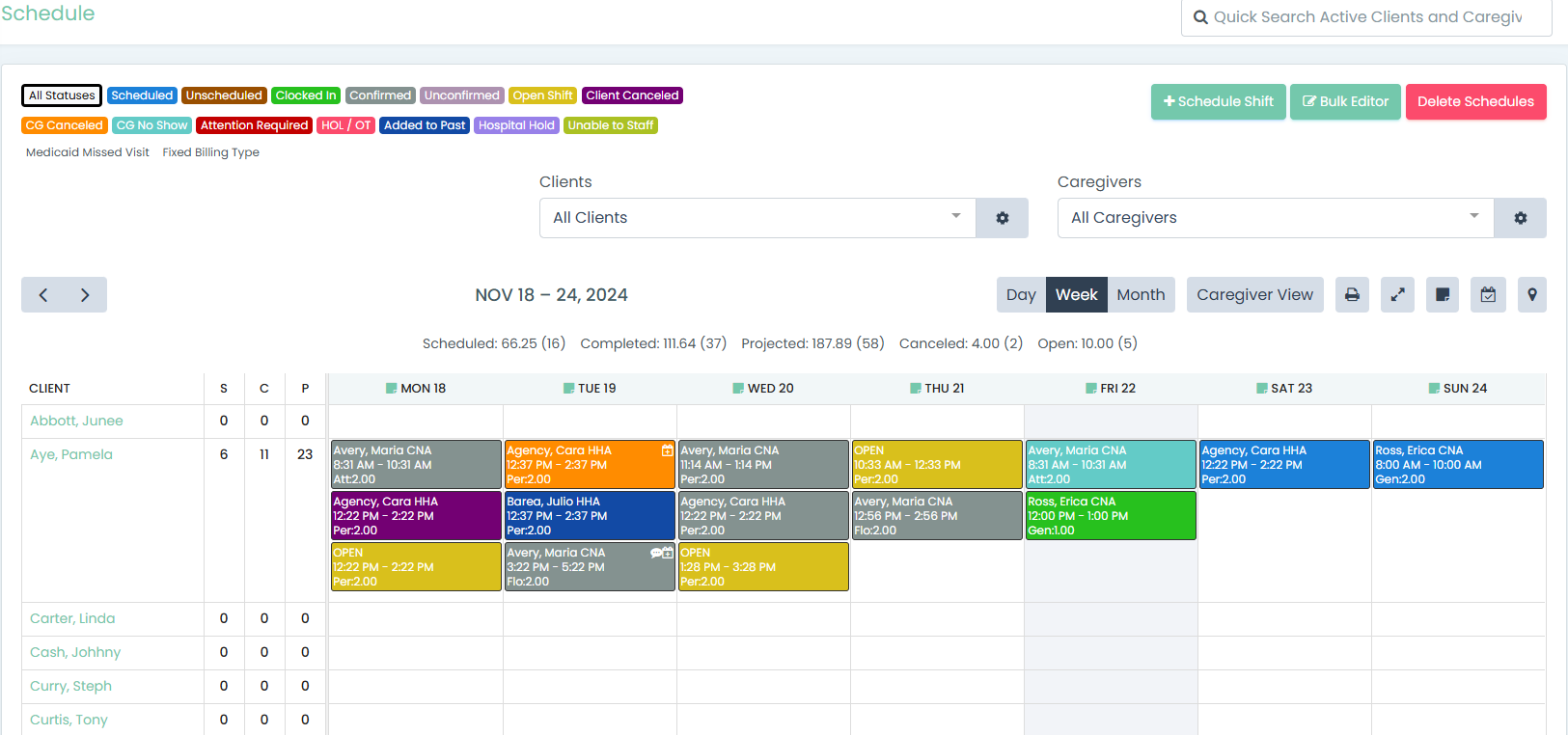Click the note icon beside TUE 19

pos(569,389)
